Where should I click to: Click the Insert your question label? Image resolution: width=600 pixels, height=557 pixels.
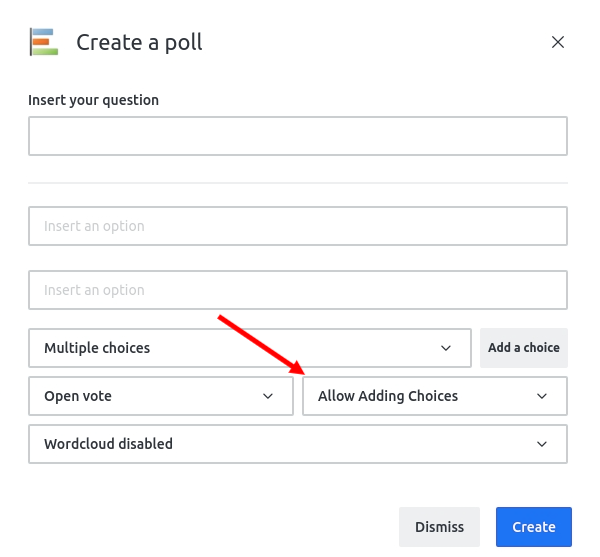(93, 100)
